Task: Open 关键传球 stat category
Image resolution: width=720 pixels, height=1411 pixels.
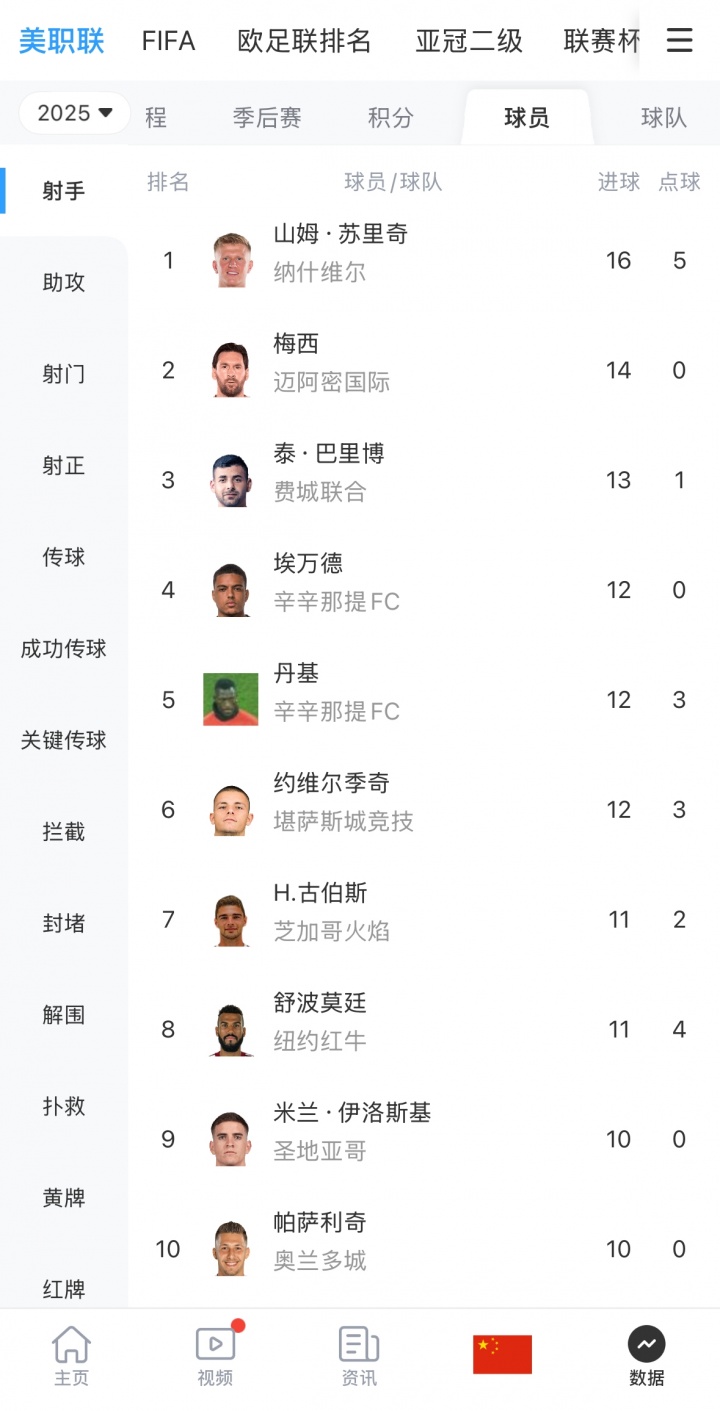Action: pos(64,741)
